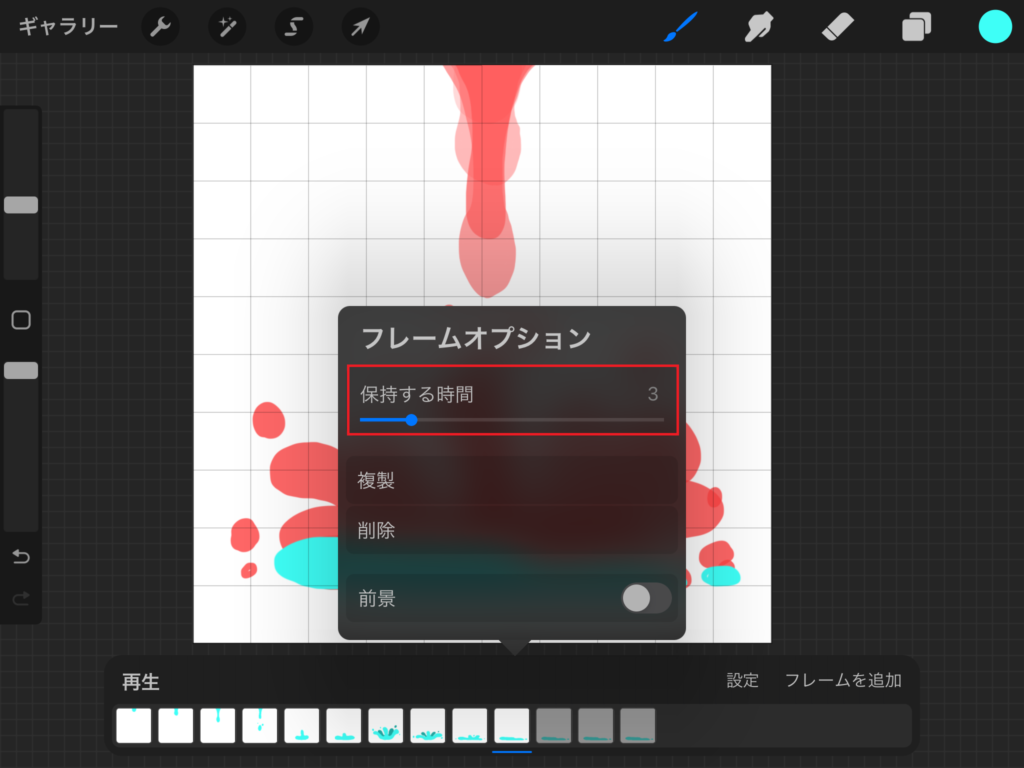1024x768 pixels.
Task: Select the thirteenth frame thumbnail in timeline
Action: [637, 726]
